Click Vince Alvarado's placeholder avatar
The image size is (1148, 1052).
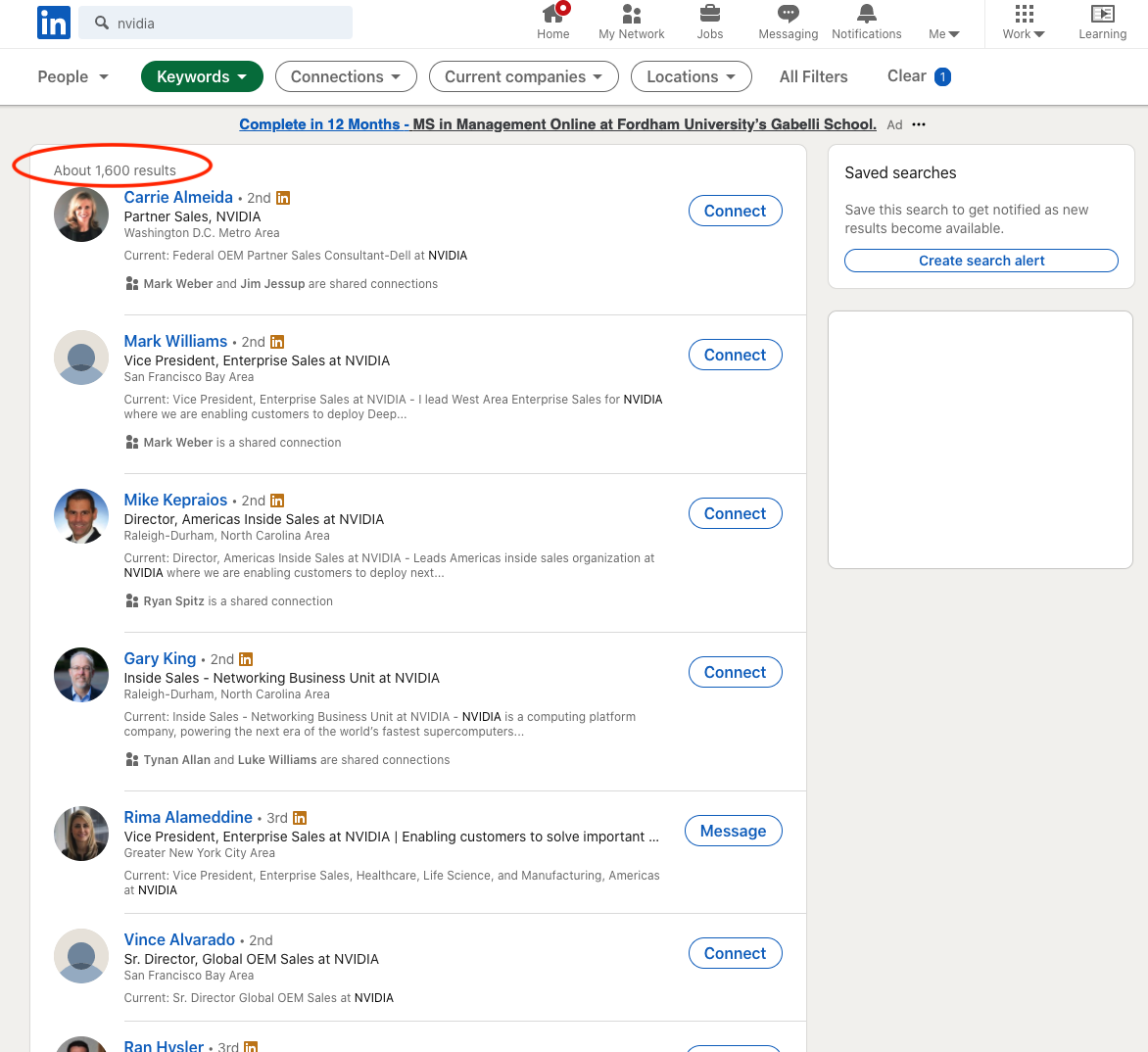[81, 956]
